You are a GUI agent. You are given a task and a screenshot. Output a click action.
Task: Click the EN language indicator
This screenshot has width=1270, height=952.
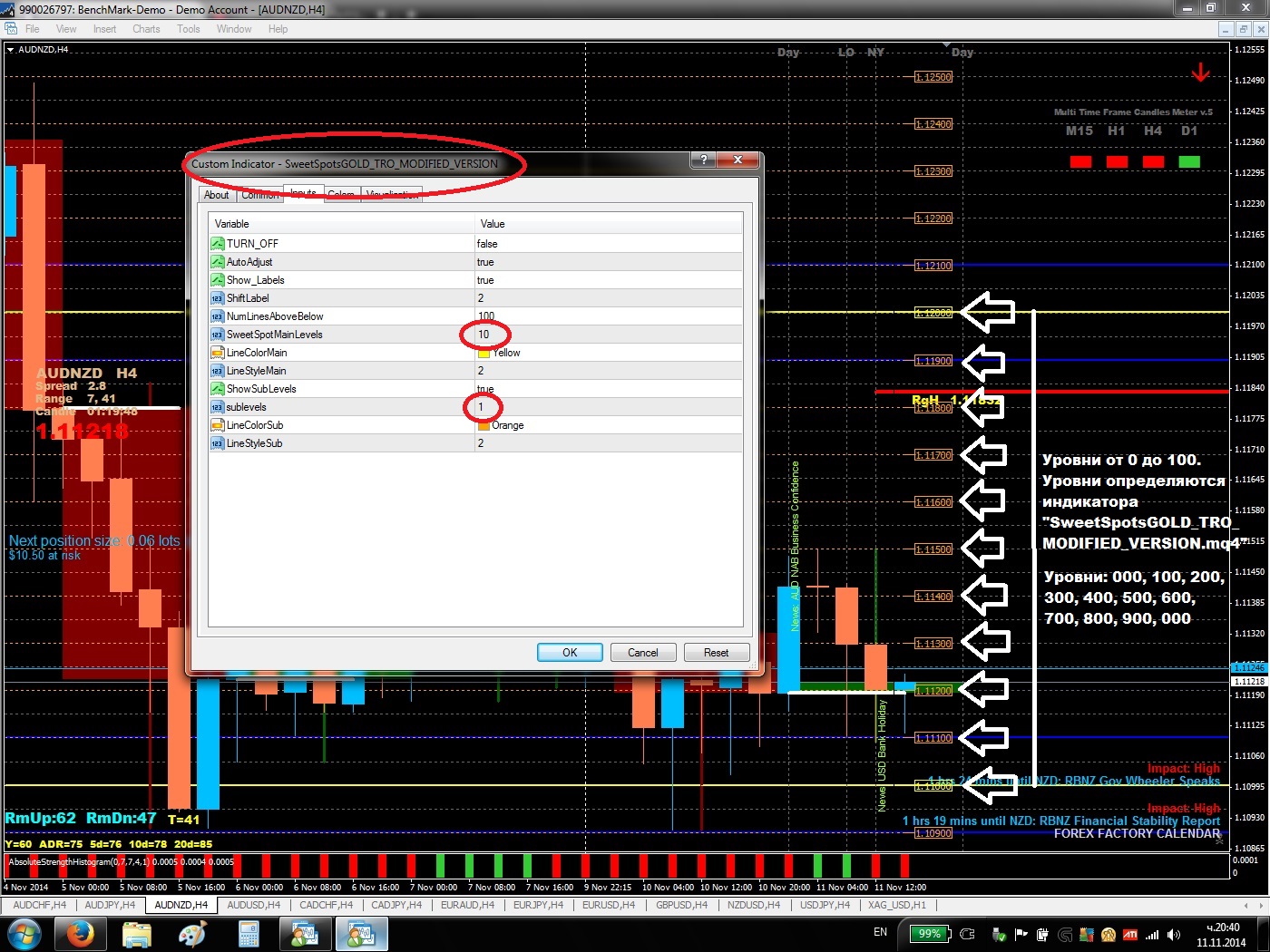pos(880,932)
